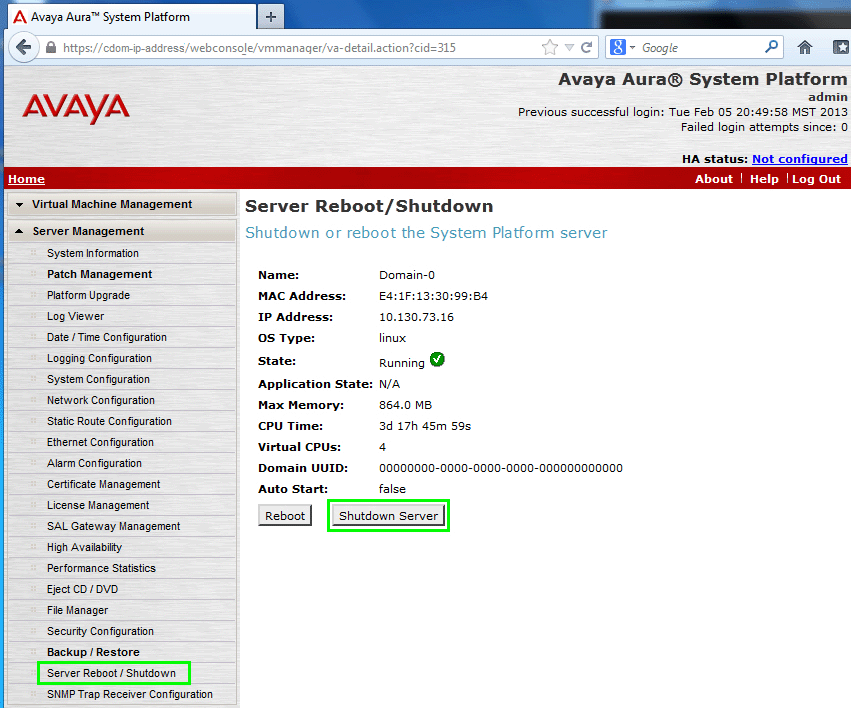Open the About page
851x708 pixels.
click(714, 179)
